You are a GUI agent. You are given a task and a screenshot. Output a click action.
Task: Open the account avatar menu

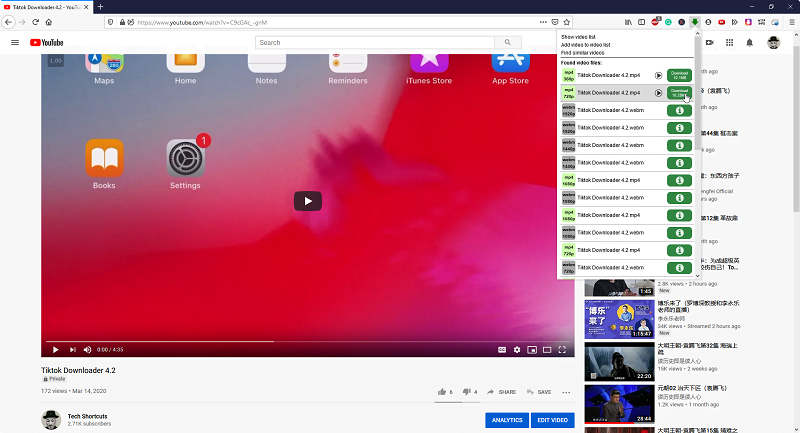point(773,42)
